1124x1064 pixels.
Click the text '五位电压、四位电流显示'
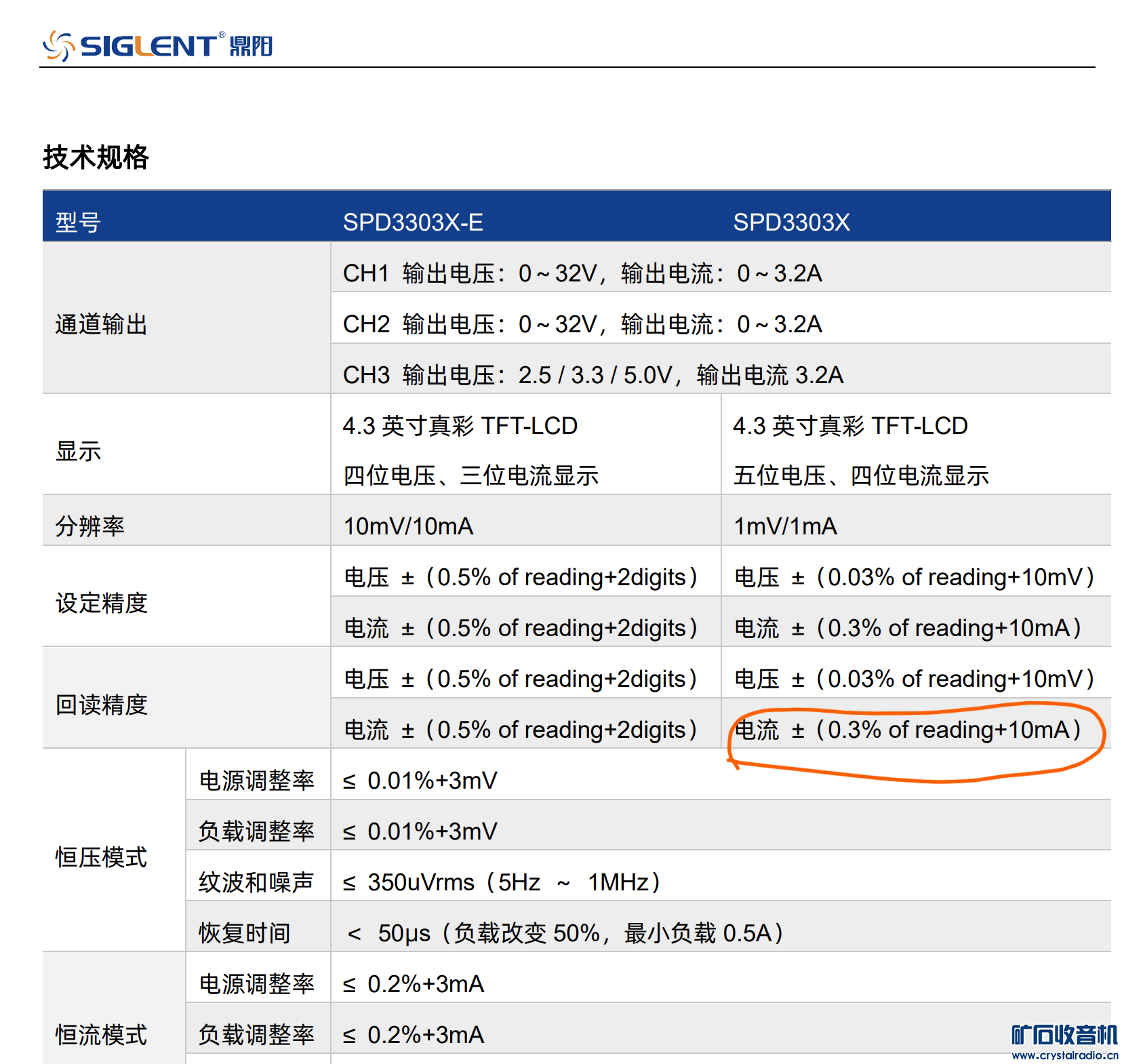(x=861, y=475)
